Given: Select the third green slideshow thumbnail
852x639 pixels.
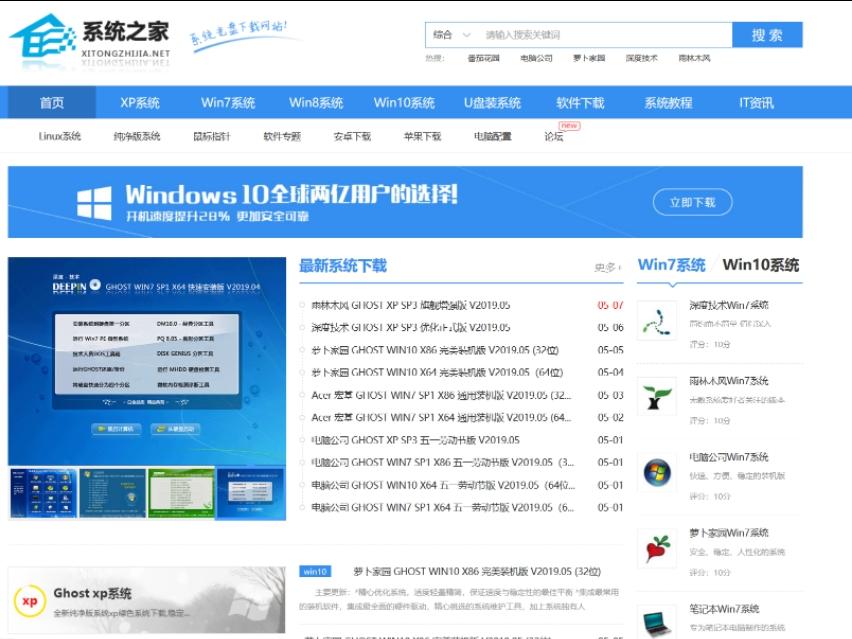Looking at the screenshot, I should 181,493.
